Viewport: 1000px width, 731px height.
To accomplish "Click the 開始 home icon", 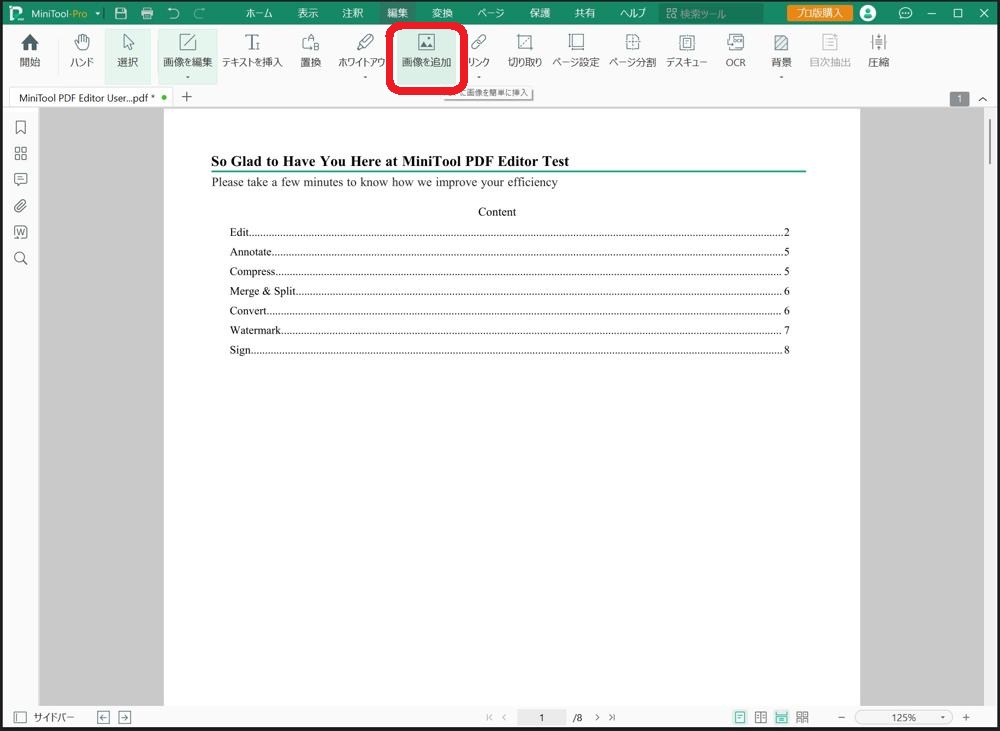I will tap(30, 51).
